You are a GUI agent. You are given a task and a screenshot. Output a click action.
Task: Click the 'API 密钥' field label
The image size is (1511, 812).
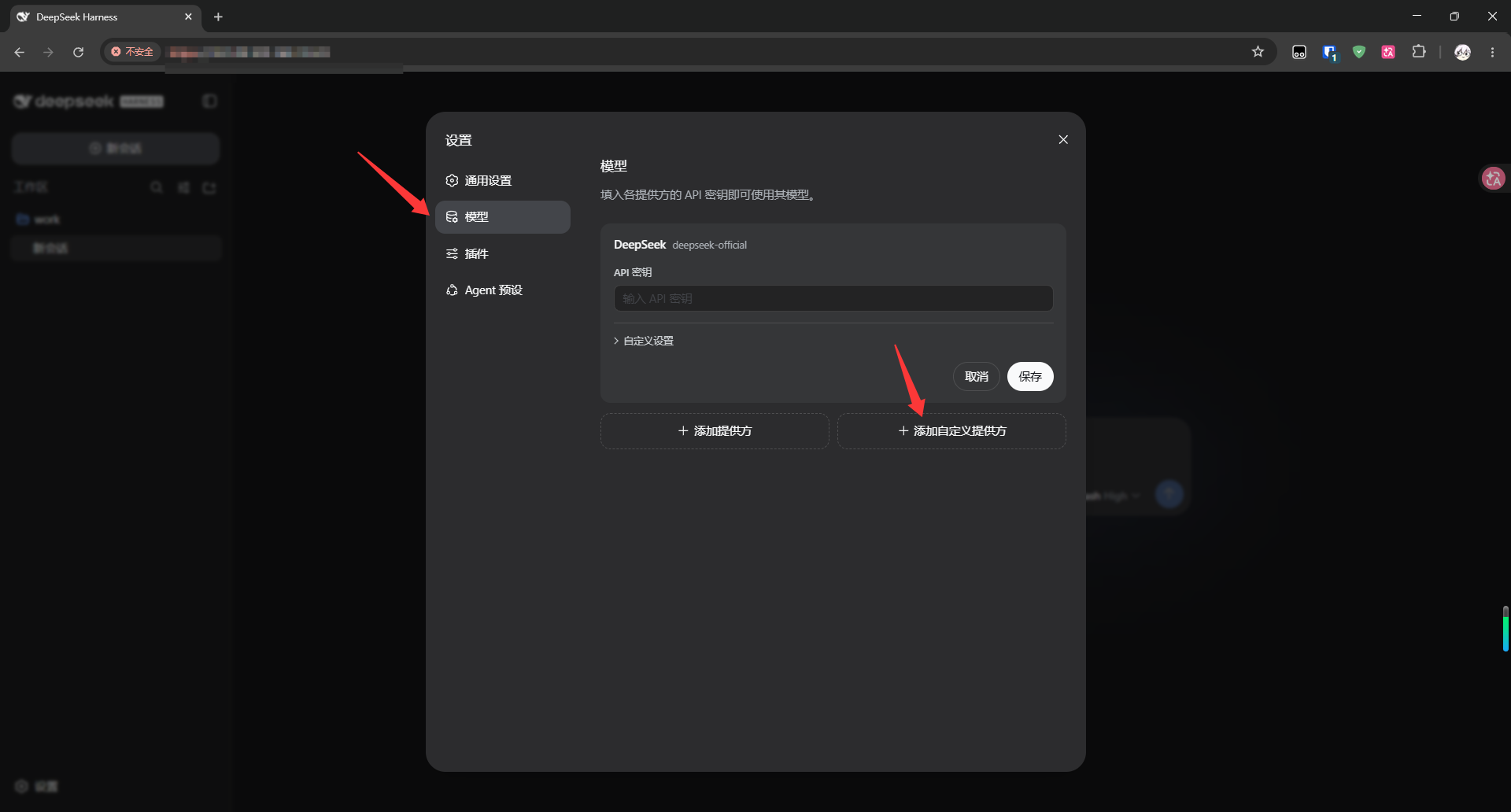tap(633, 272)
